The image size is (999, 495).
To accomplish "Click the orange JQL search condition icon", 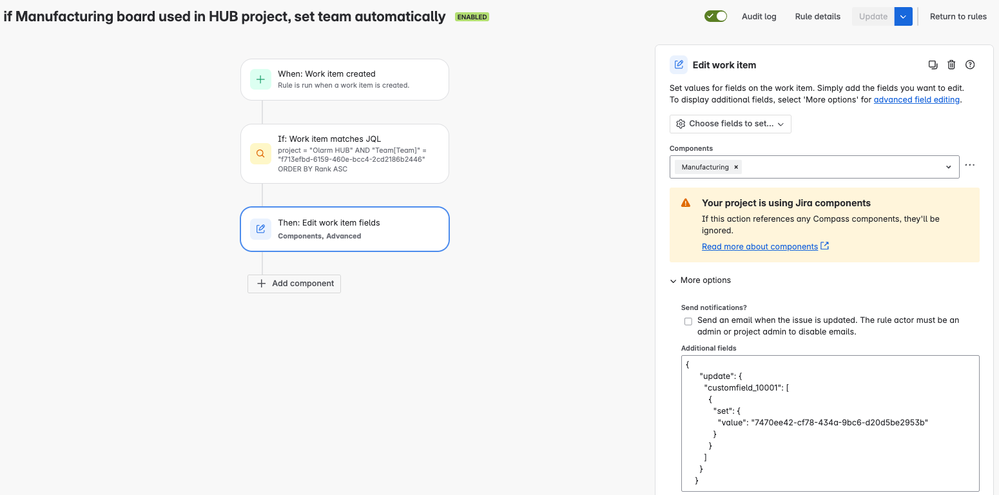I will pyautogui.click(x=260, y=154).
